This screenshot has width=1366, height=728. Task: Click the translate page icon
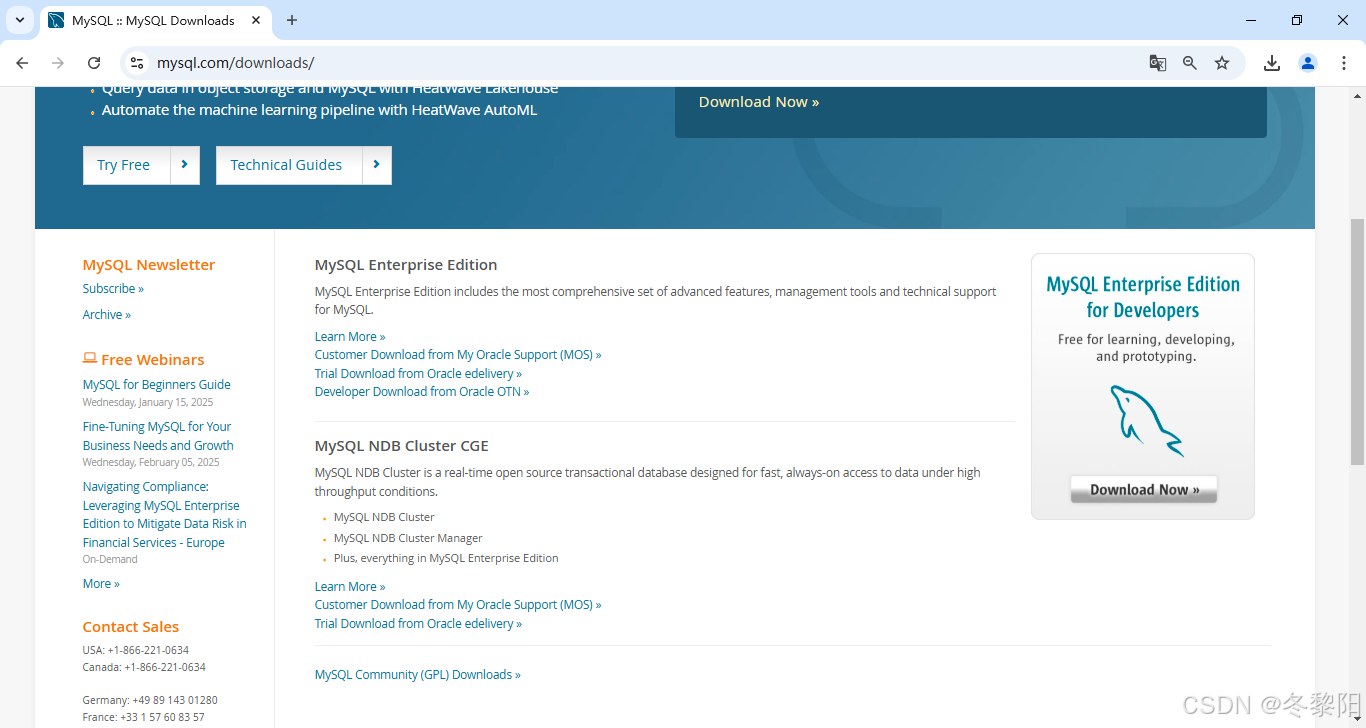coord(1157,63)
